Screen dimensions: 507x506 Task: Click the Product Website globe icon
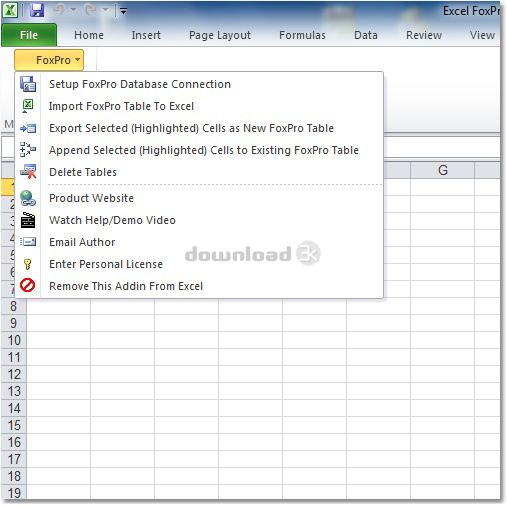point(28,198)
